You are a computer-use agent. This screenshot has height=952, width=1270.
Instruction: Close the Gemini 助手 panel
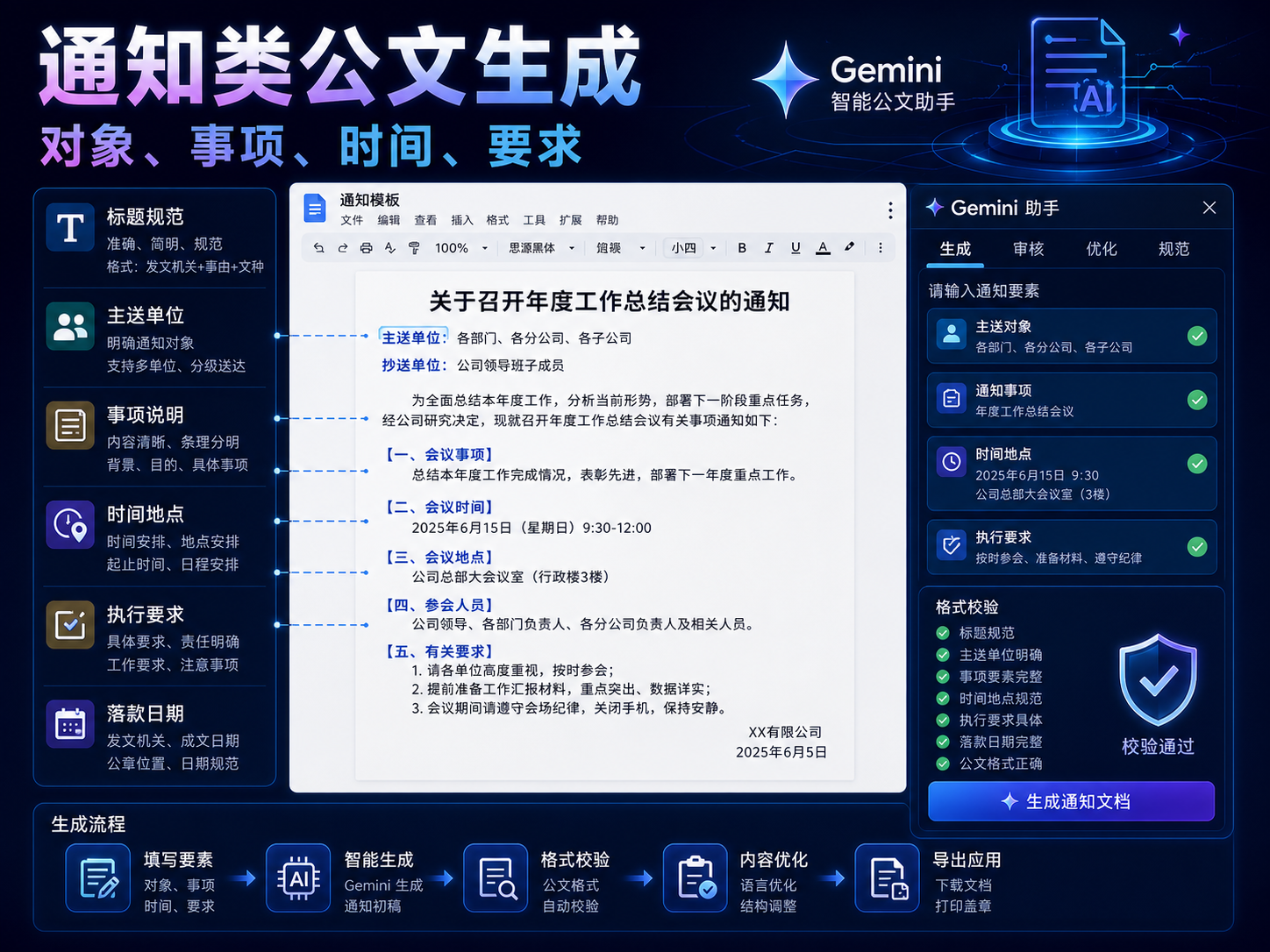[1209, 208]
